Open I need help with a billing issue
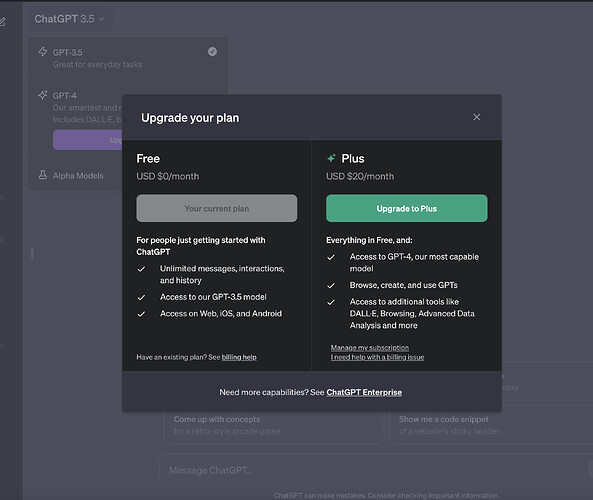The image size is (593, 500). click(x=377, y=357)
